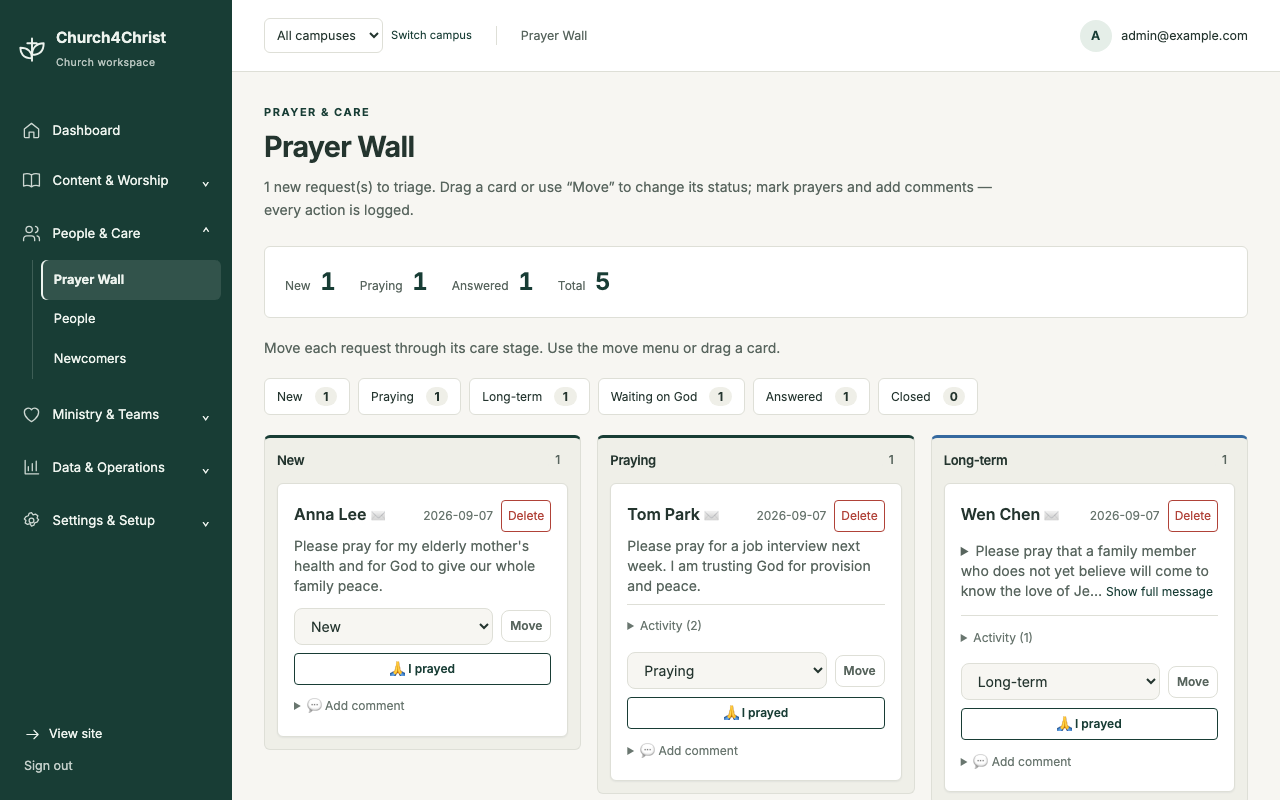Expand Add comment on Wen Chen's card
The height and width of the screenshot is (800, 1280).
coord(1017,762)
